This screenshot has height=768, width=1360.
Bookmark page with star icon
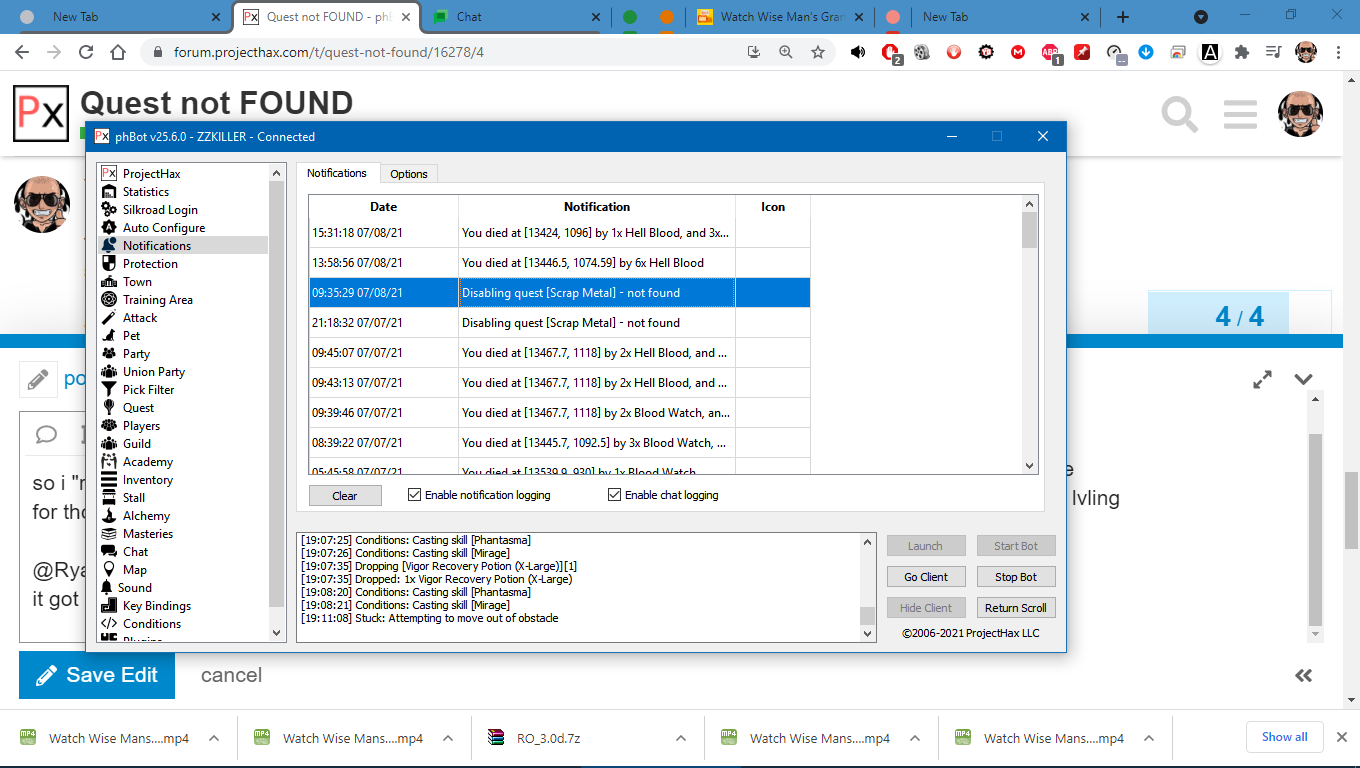(818, 52)
